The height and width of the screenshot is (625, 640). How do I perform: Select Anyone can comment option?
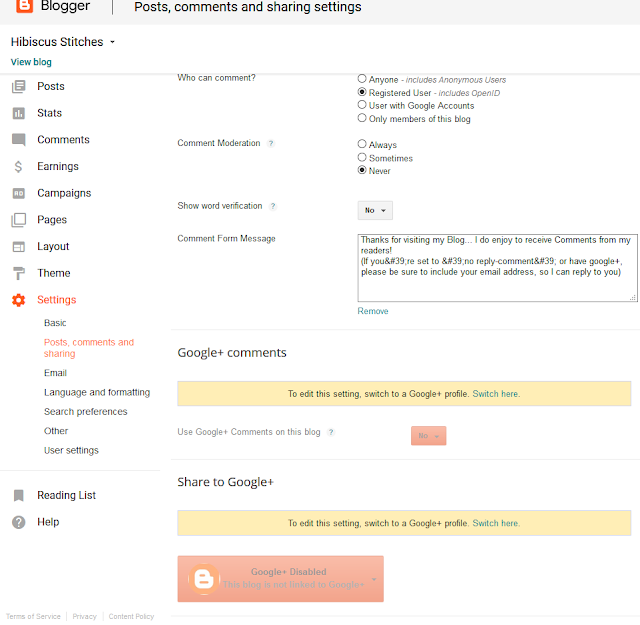point(362,78)
